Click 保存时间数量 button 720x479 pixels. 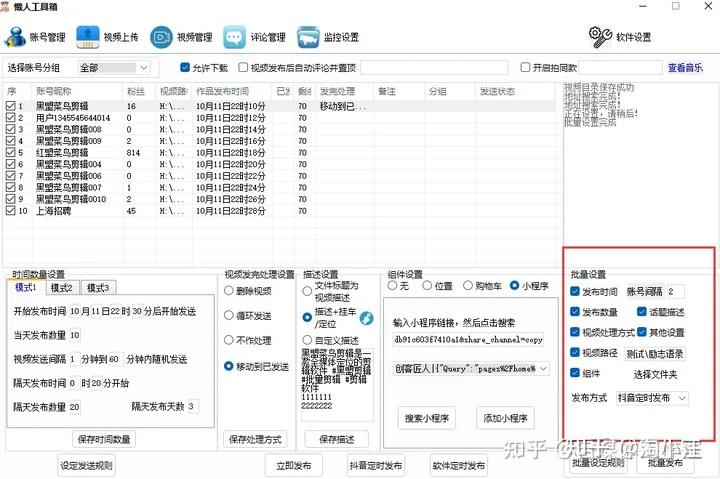[104, 439]
